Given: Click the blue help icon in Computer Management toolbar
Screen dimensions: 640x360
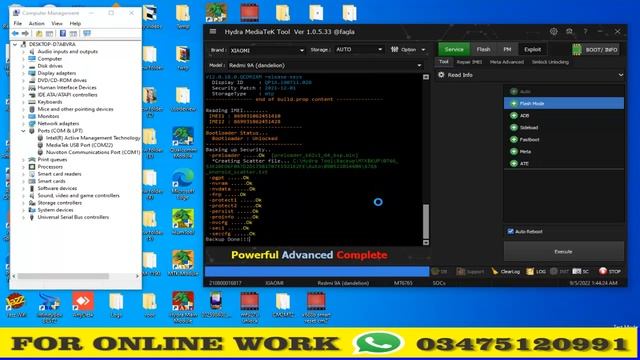Looking at the screenshot, I should pyautogui.click(x=62, y=33).
